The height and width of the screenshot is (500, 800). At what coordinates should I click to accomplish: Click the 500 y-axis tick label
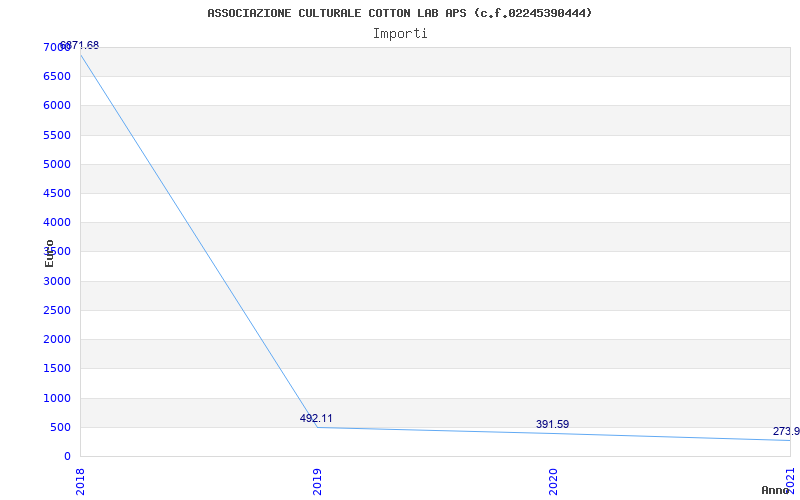pyautogui.click(x=61, y=428)
